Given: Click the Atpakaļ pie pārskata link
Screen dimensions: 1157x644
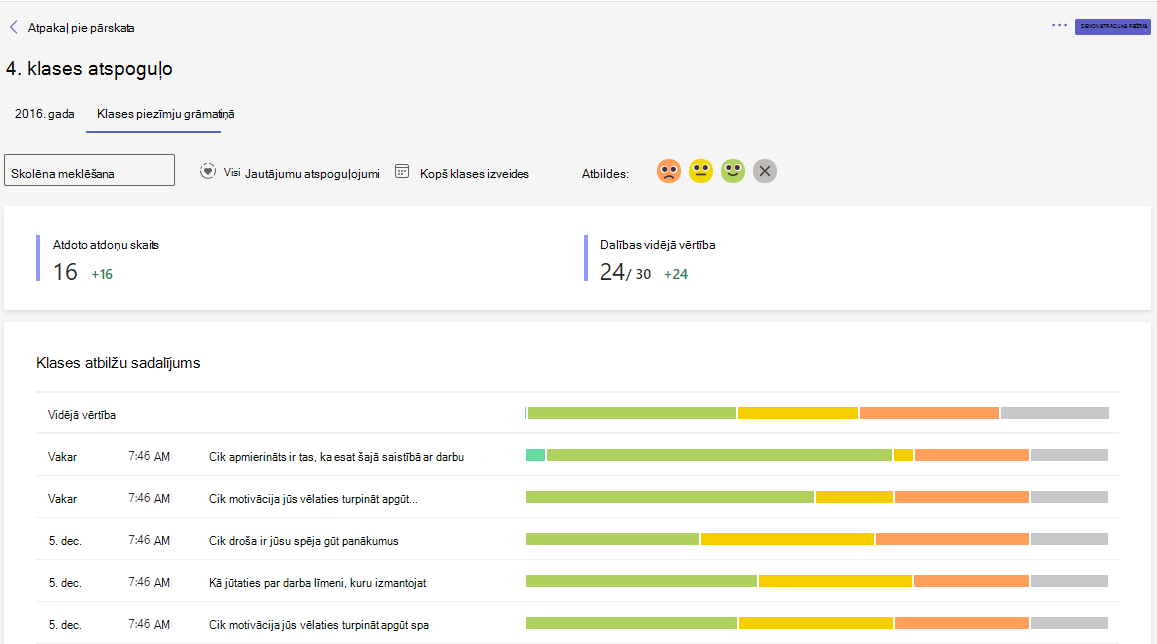Looking at the screenshot, I should tap(81, 28).
